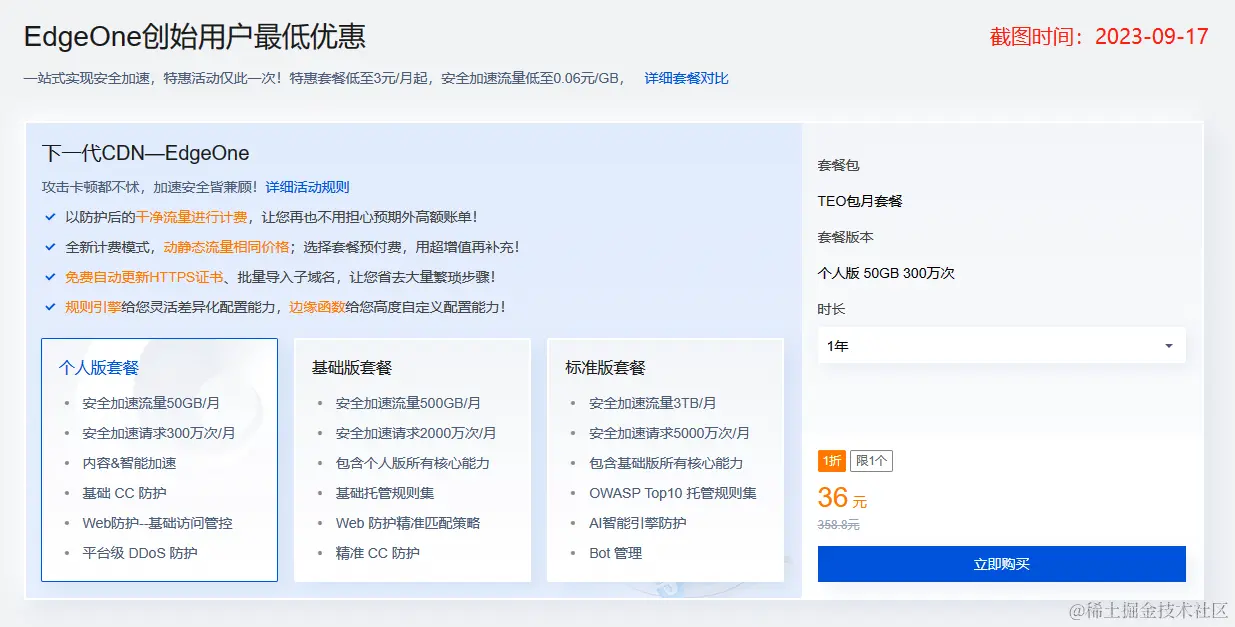Screen dimensions: 1235x627
Task: Click the TEO包月套餐 value
Action: (860, 201)
